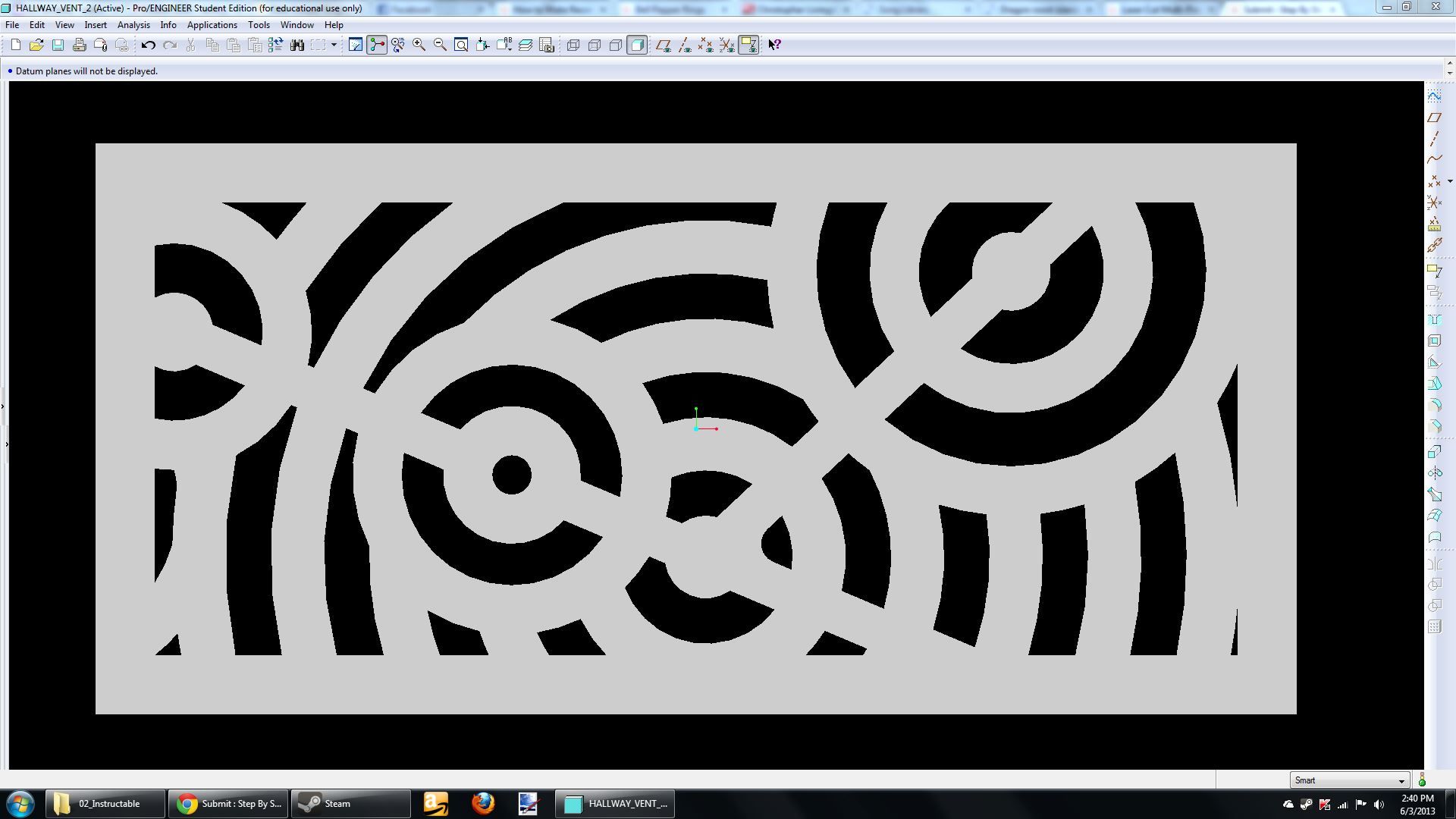This screenshot has width=1456, height=819.
Task: Click the Hole feature tool icon
Action: pos(1434,320)
